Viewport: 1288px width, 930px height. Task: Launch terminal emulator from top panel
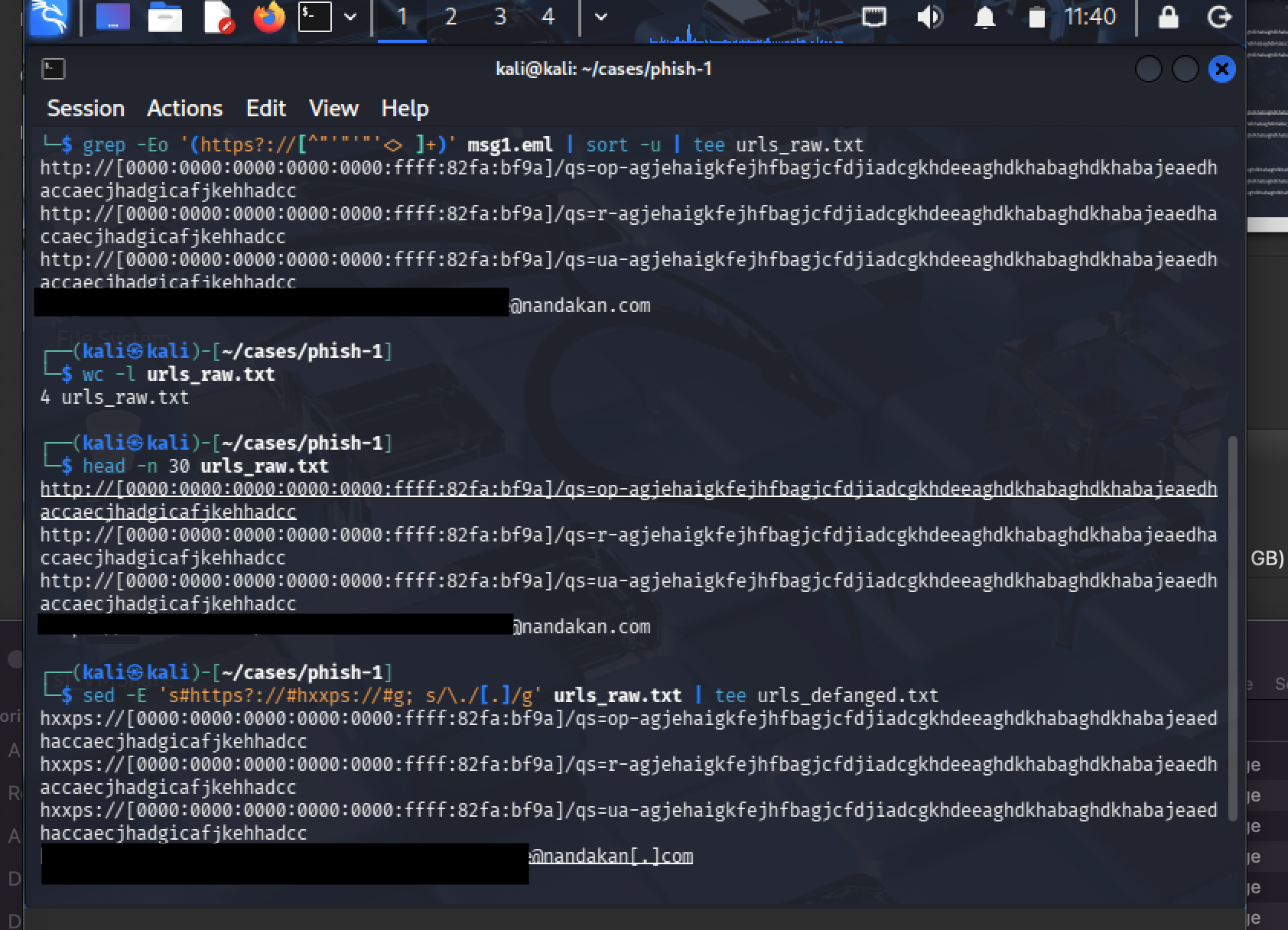point(314,17)
